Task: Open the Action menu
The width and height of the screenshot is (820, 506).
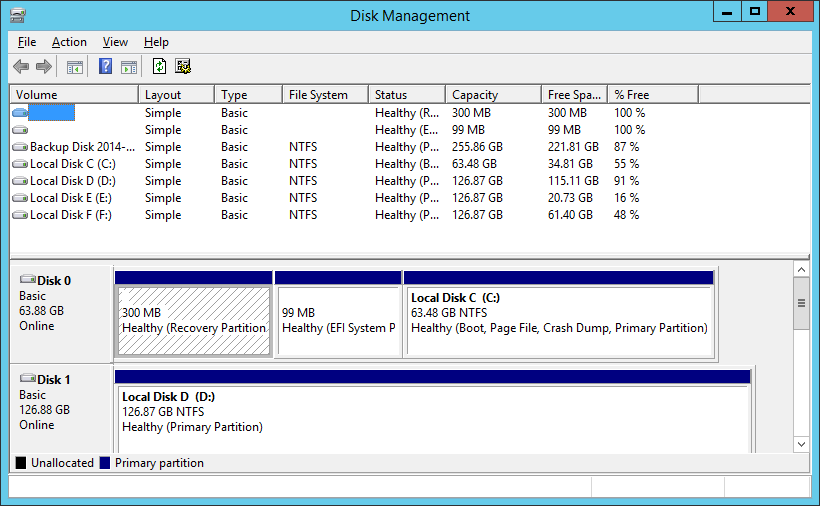Action: tap(69, 42)
